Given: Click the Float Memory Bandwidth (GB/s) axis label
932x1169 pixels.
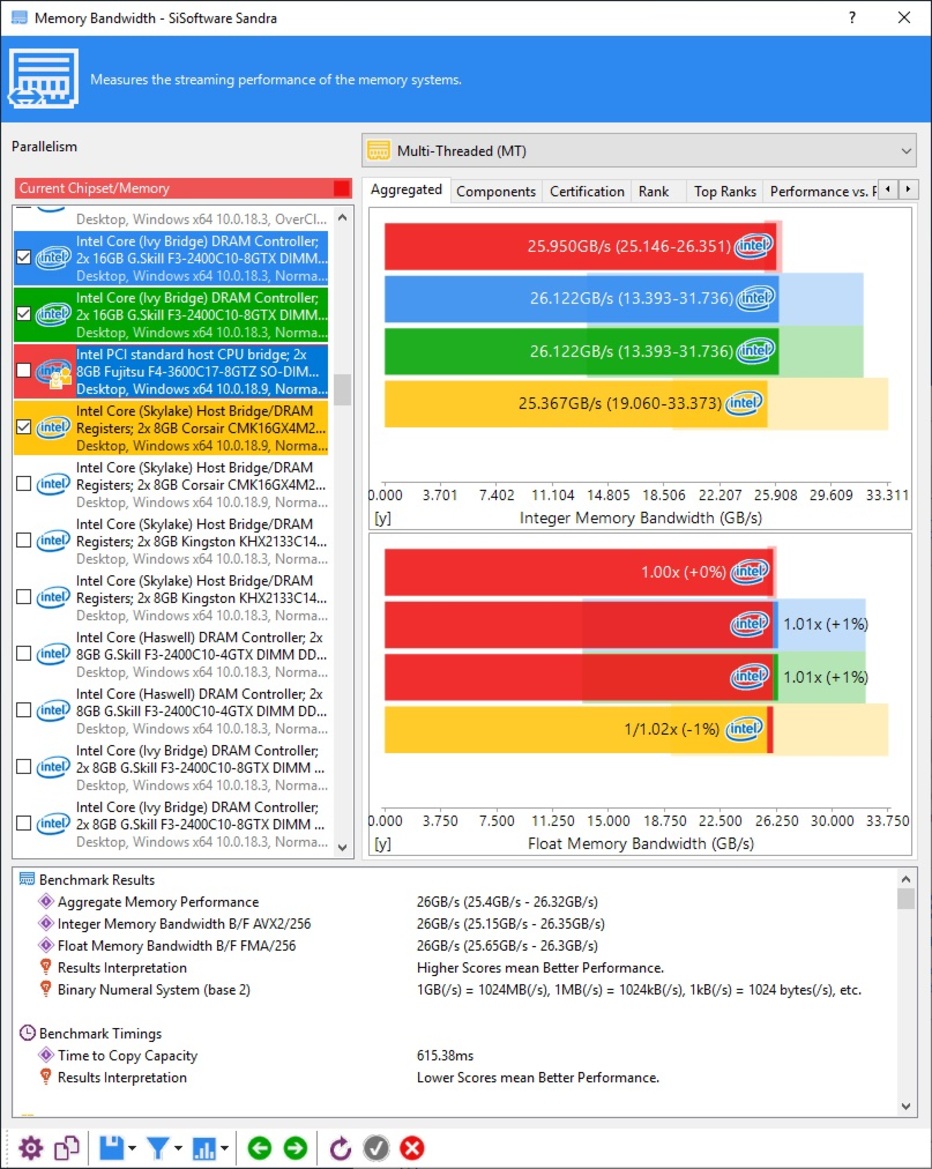Looking at the screenshot, I should 640,843.
